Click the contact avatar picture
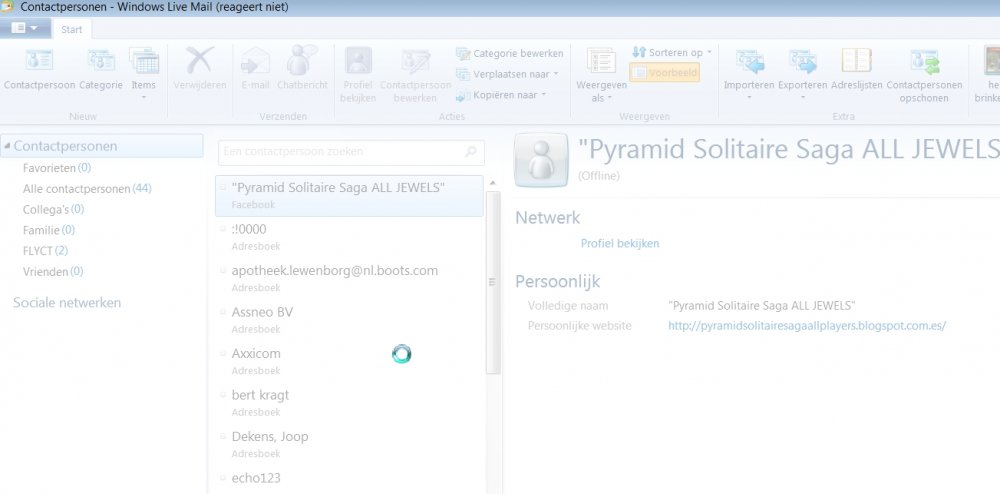 pyautogui.click(x=541, y=159)
